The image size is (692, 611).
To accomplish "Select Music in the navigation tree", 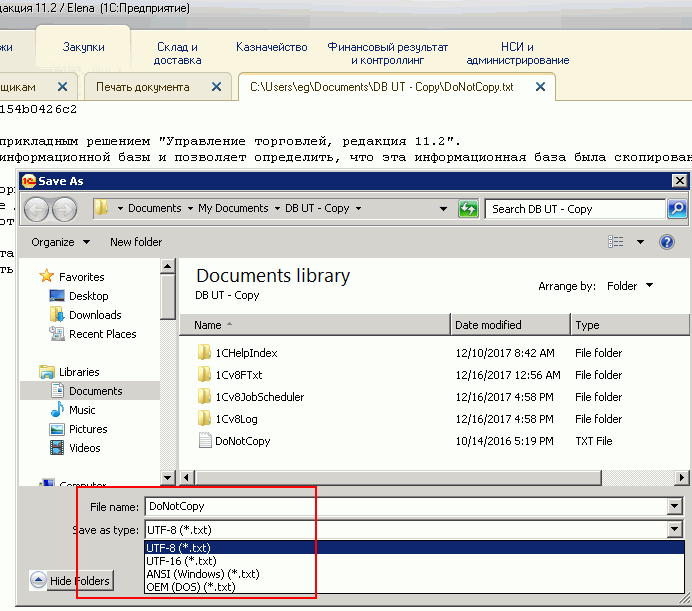I will (82, 410).
